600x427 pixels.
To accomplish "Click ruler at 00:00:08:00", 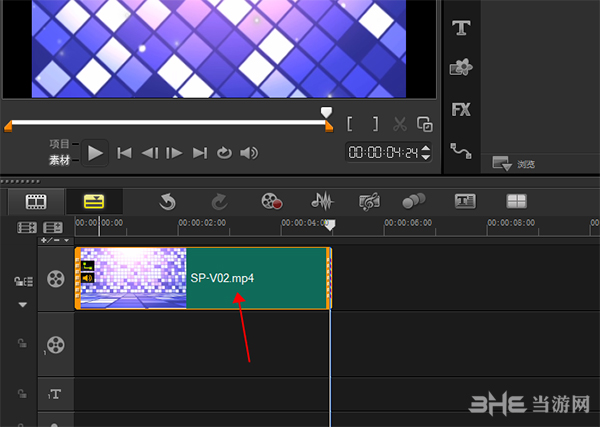I will pyautogui.click(x=511, y=223).
